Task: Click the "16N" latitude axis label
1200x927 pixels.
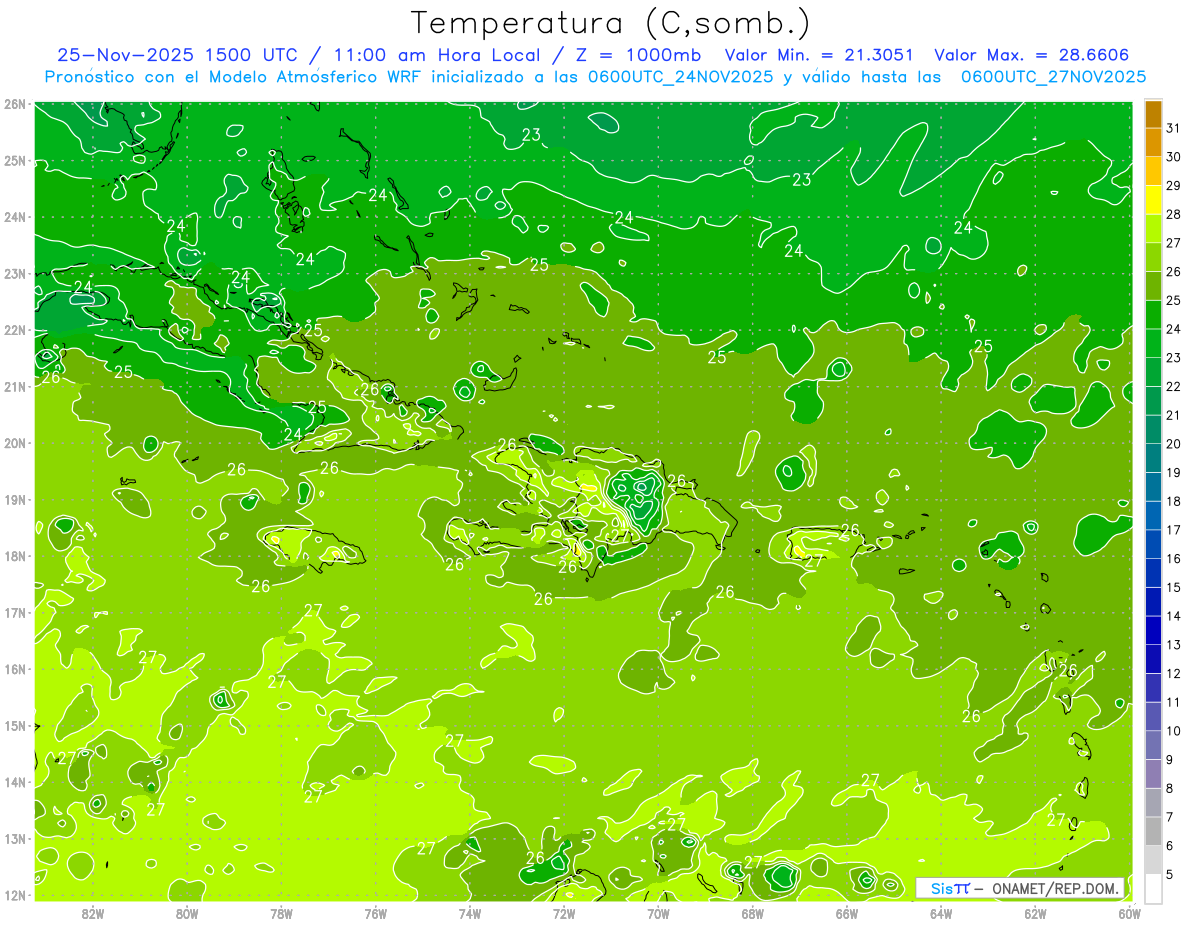Action: 14,669
